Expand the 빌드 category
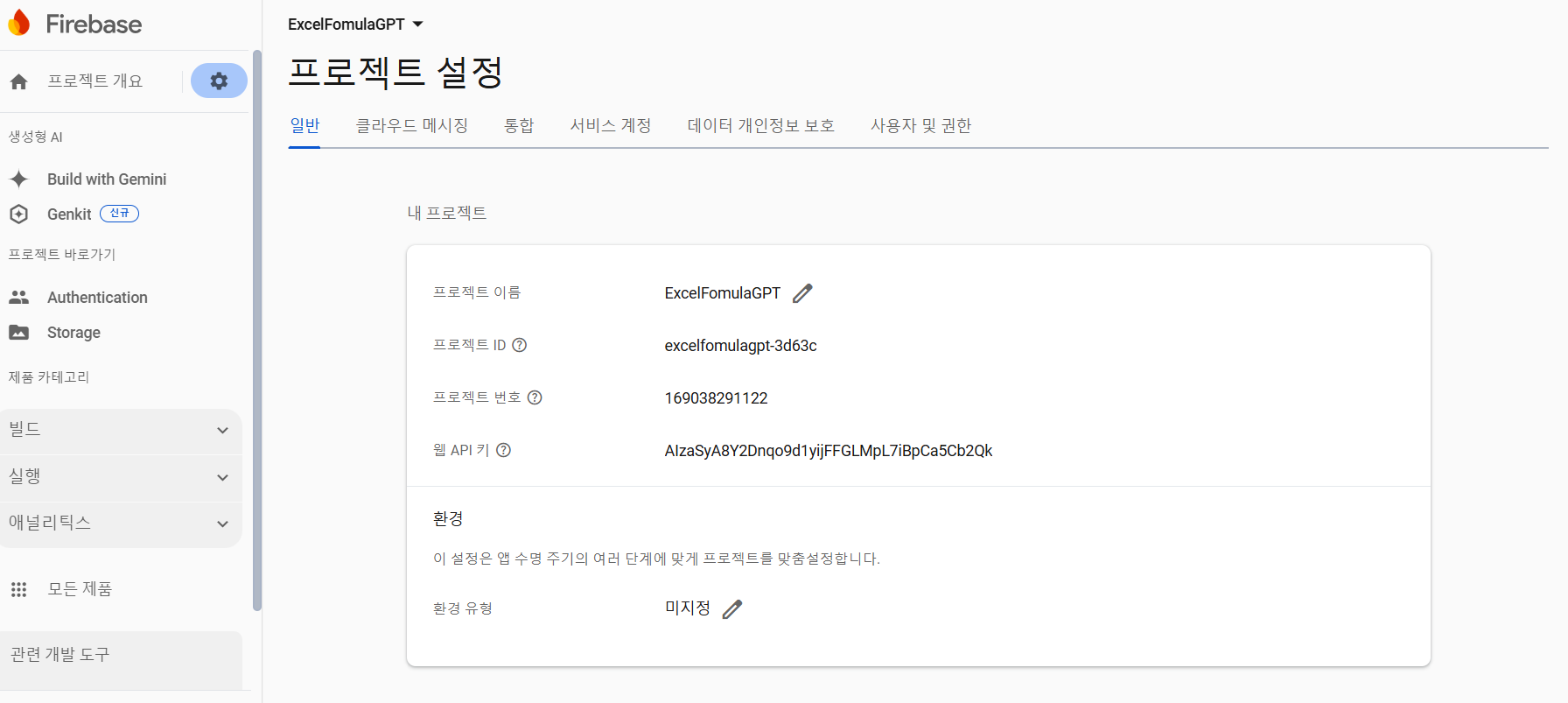 click(121, 430)
